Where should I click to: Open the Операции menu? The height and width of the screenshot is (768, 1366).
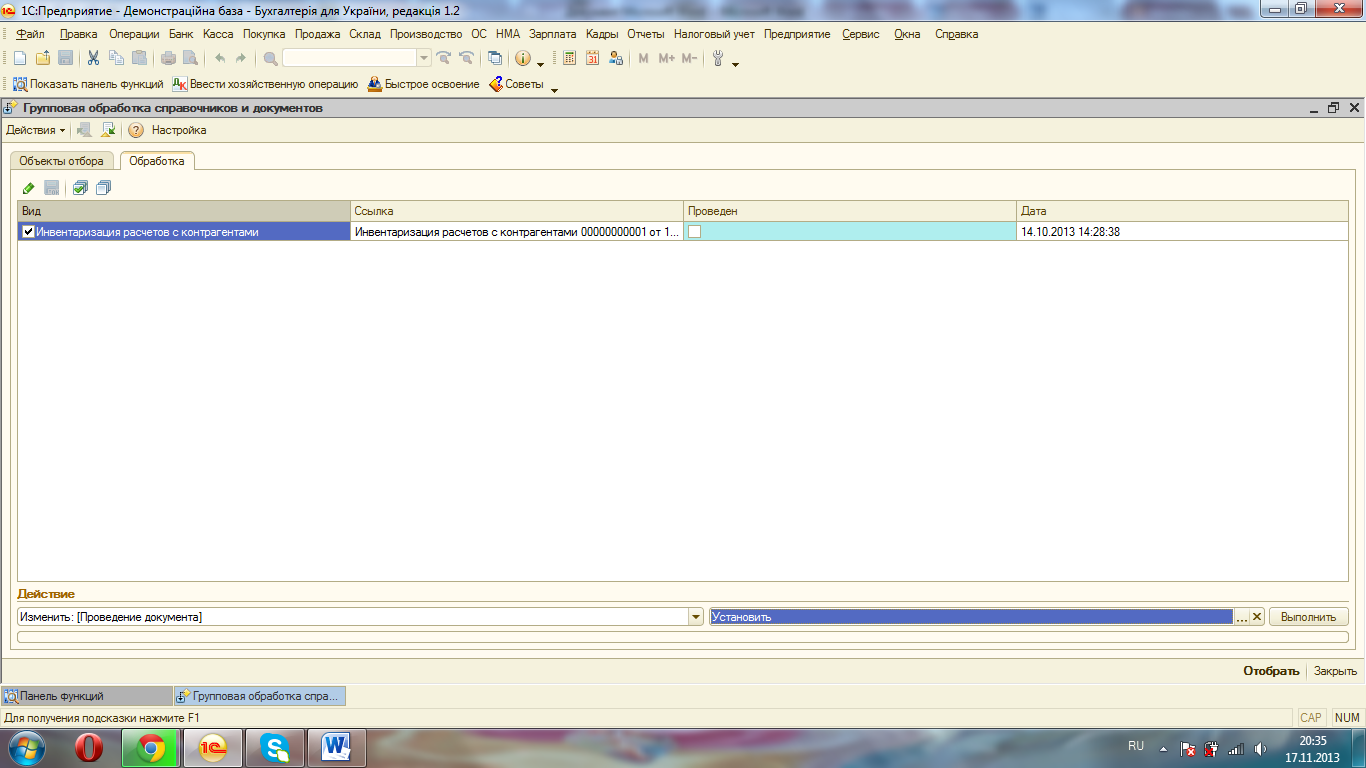coord(134,34)
